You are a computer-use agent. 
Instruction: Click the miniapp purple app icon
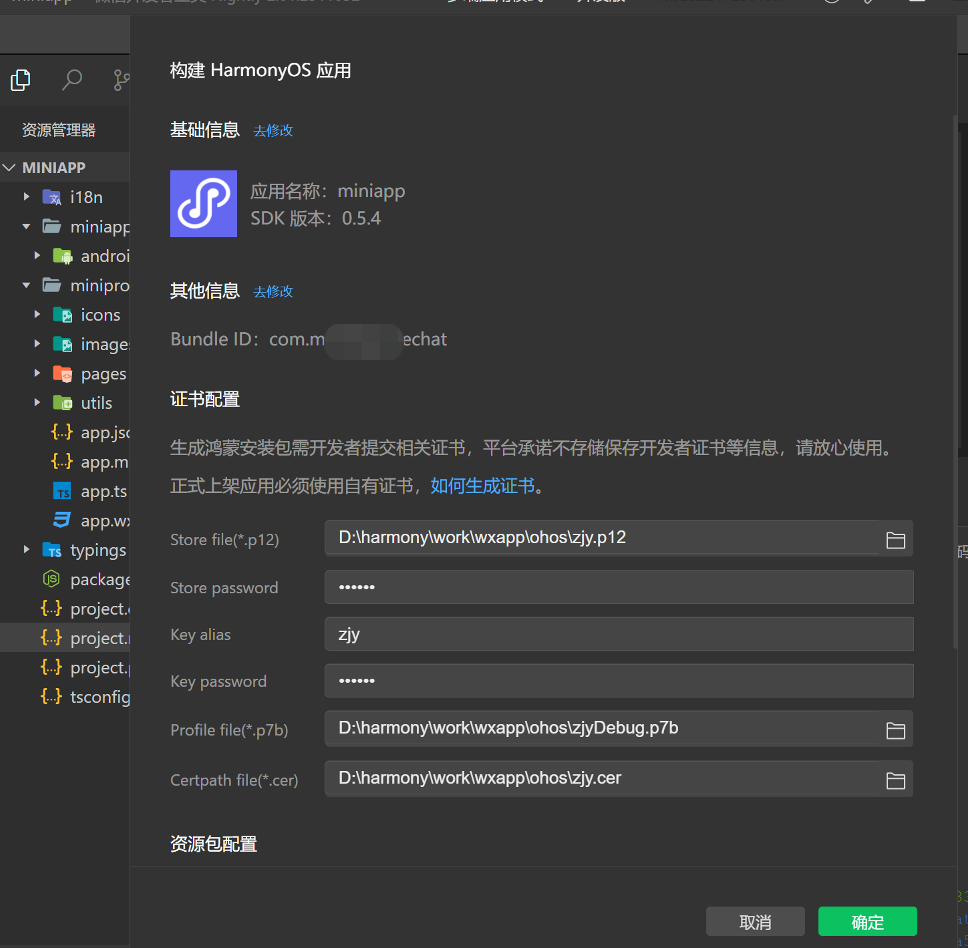[203, 203]
